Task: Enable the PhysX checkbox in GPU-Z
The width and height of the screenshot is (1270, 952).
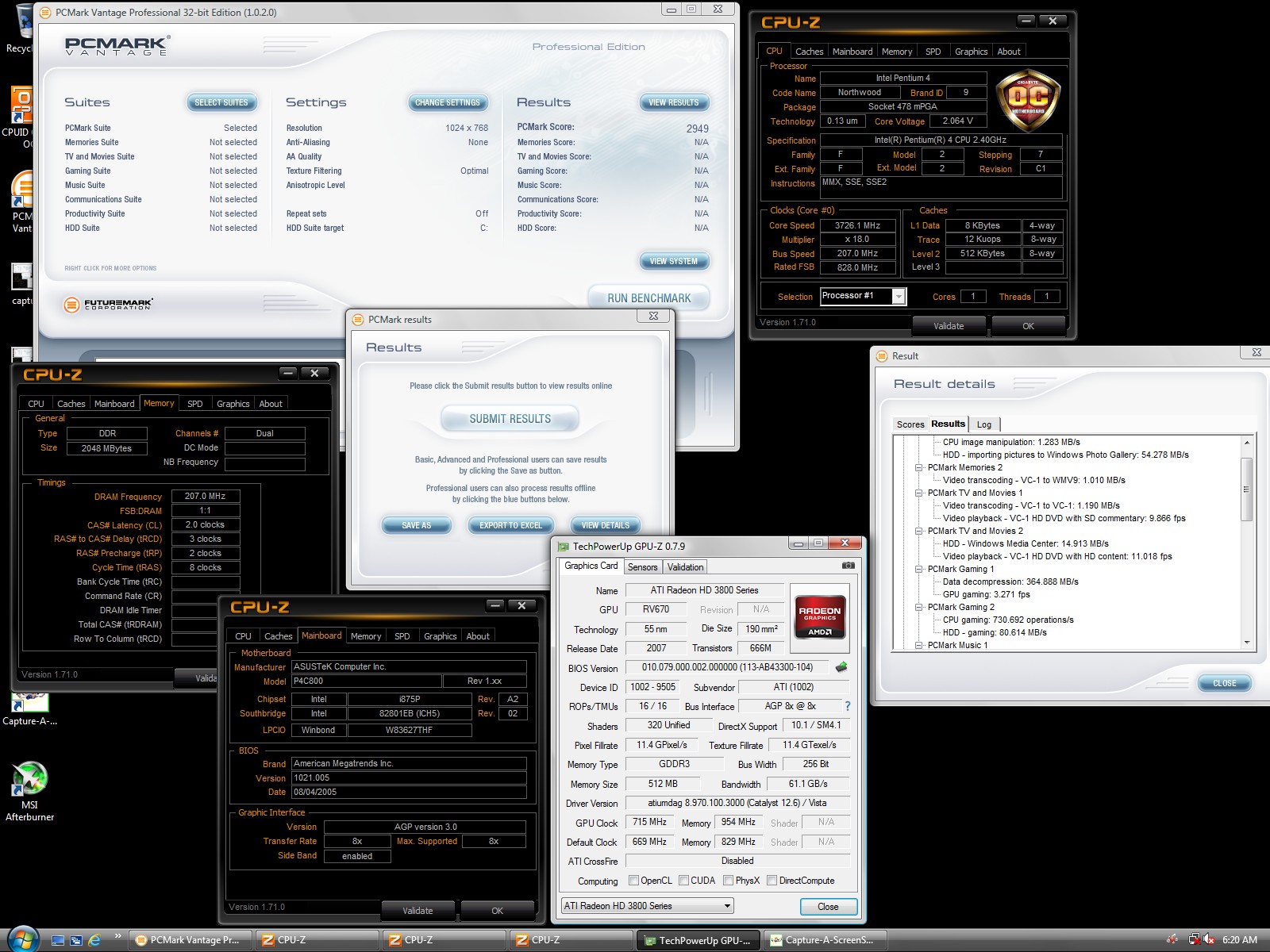Action: (728, 881)
